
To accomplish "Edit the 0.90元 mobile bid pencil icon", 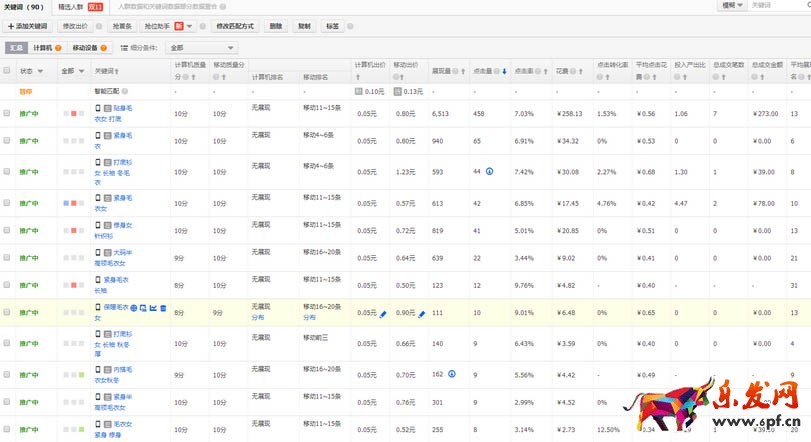I will tap(422, 314).
